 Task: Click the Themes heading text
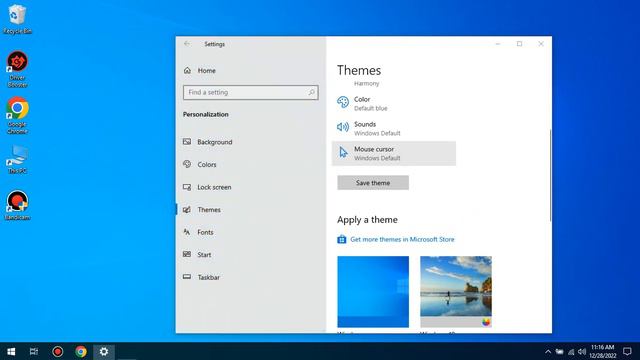(x=359, y=70)
